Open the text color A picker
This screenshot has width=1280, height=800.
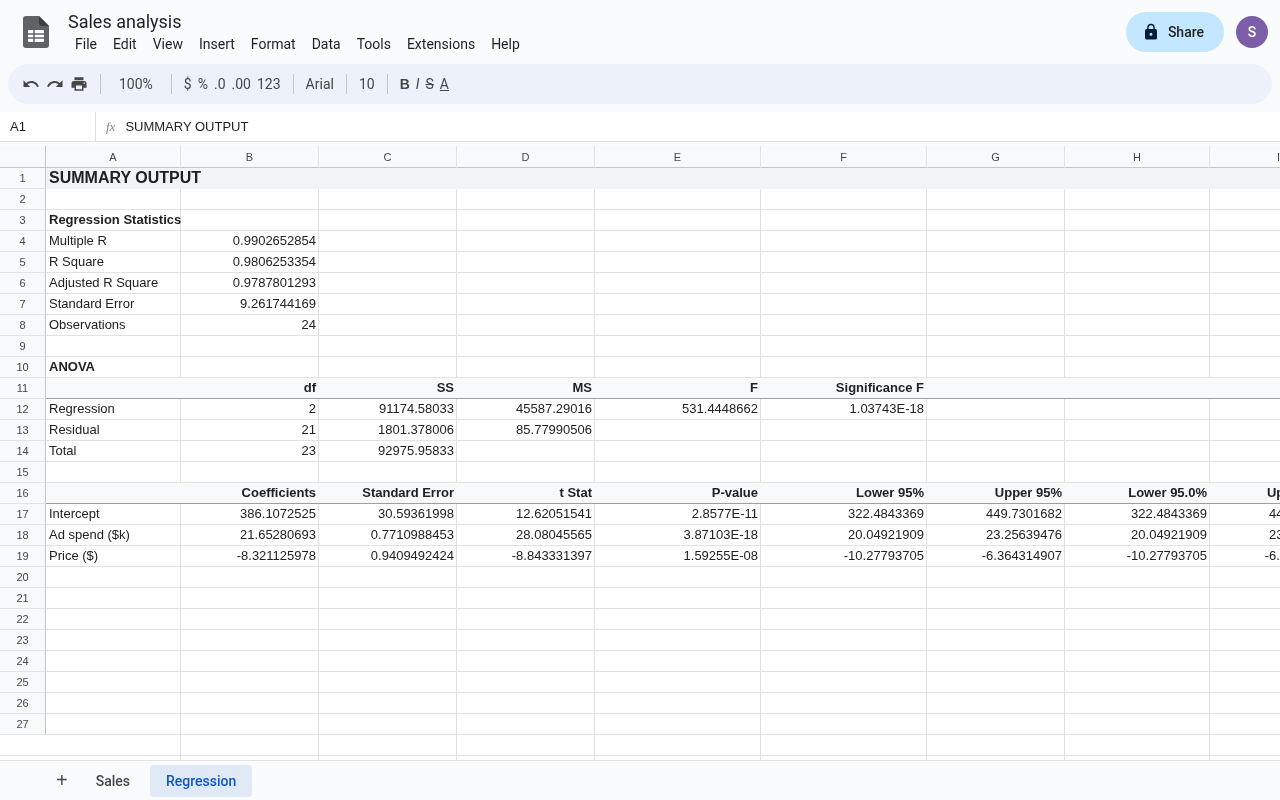pyautogui.click(x=444, y=84)
